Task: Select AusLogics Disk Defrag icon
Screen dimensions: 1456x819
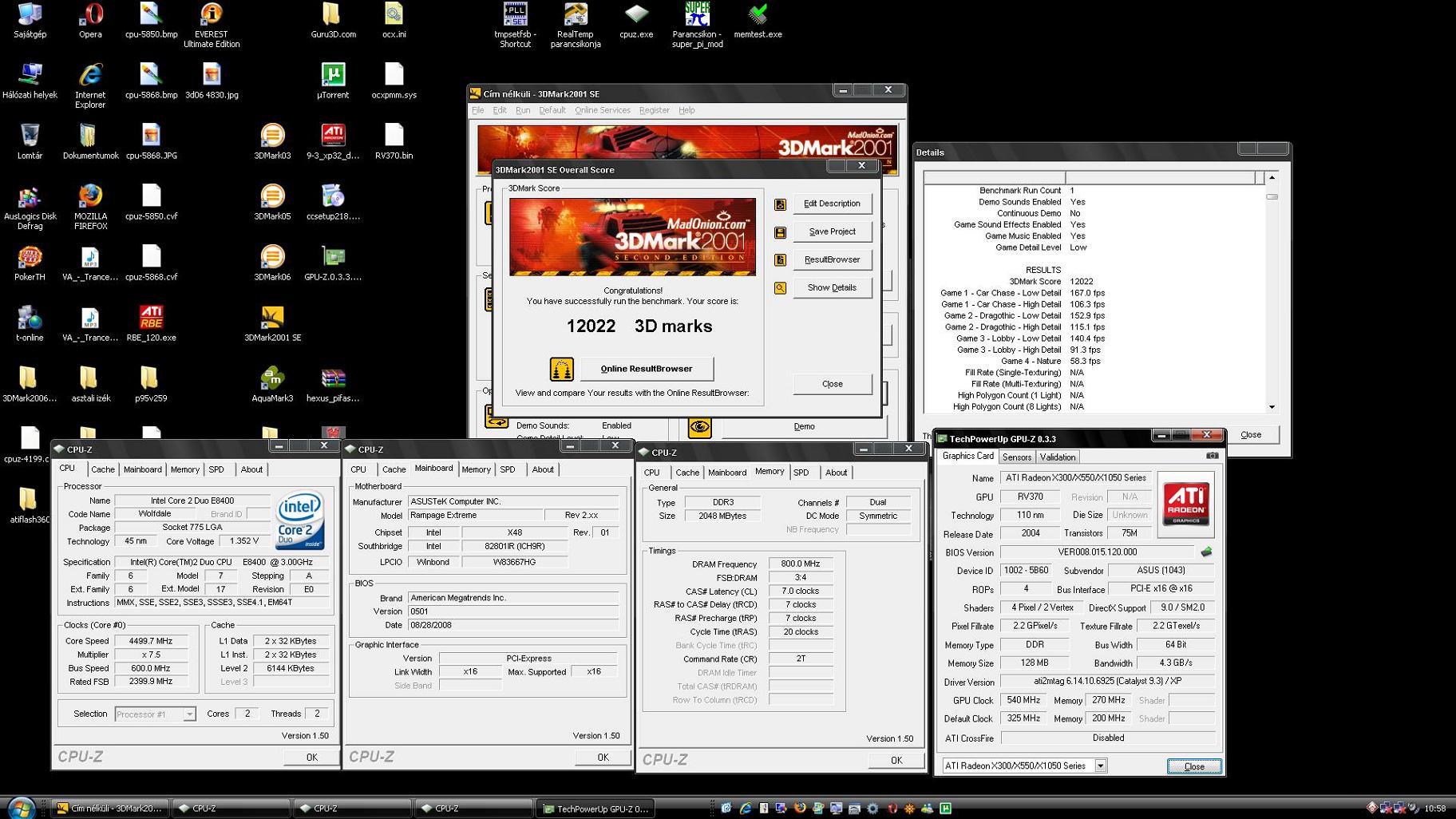Action: [x=30, y=207]
